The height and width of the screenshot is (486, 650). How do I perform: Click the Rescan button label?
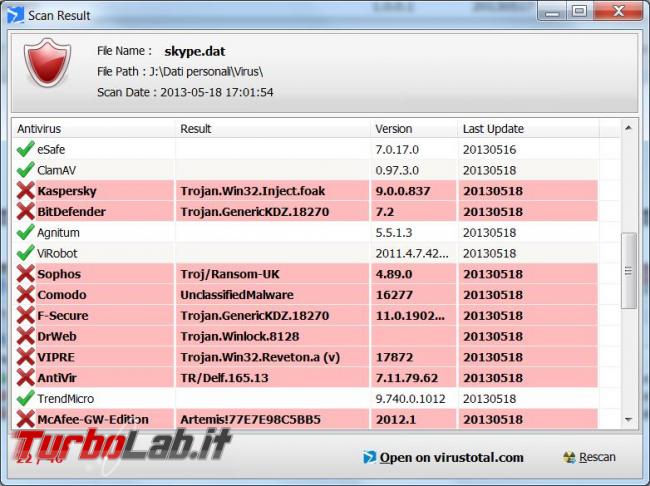[597, 457]
